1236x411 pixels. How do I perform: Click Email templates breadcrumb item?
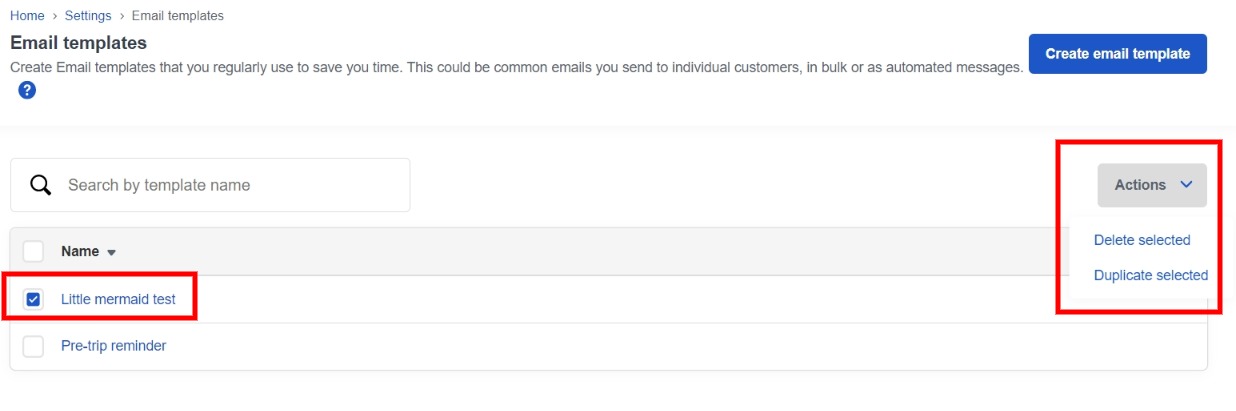[178, 16]
